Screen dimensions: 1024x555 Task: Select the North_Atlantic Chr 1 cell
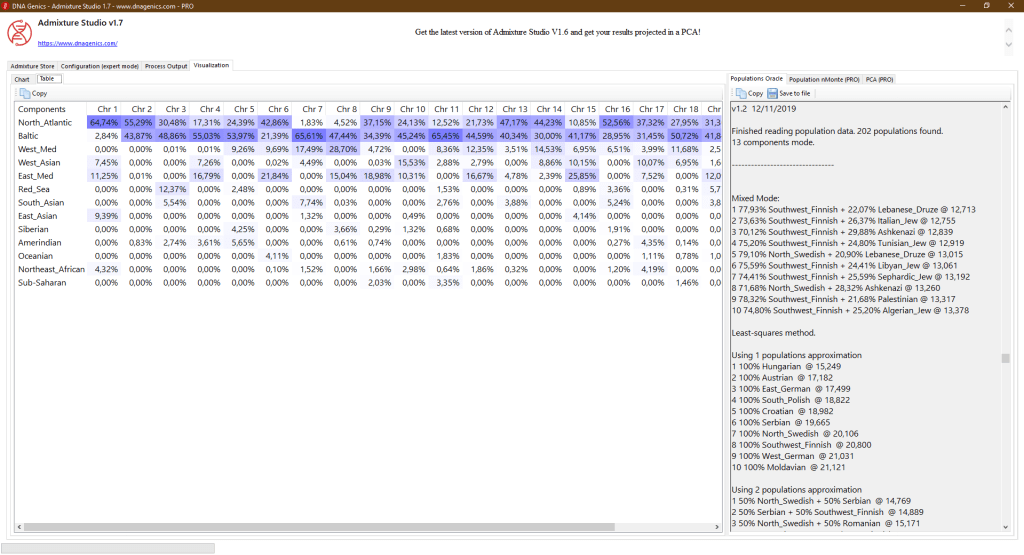pos(103,122)
